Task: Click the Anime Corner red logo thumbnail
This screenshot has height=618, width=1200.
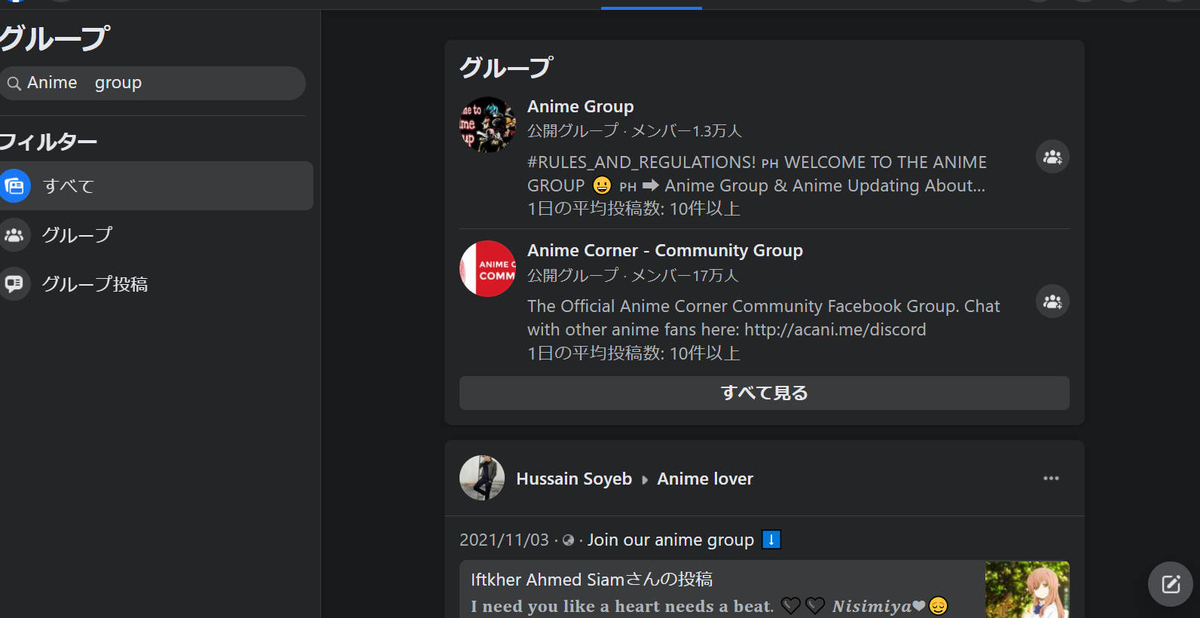Action: coord(487,269)
